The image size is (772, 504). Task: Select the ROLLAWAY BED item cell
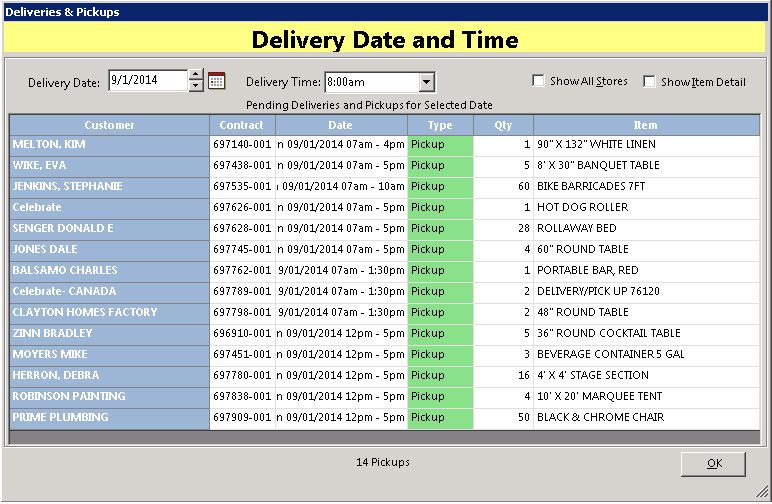pos(645,228)
